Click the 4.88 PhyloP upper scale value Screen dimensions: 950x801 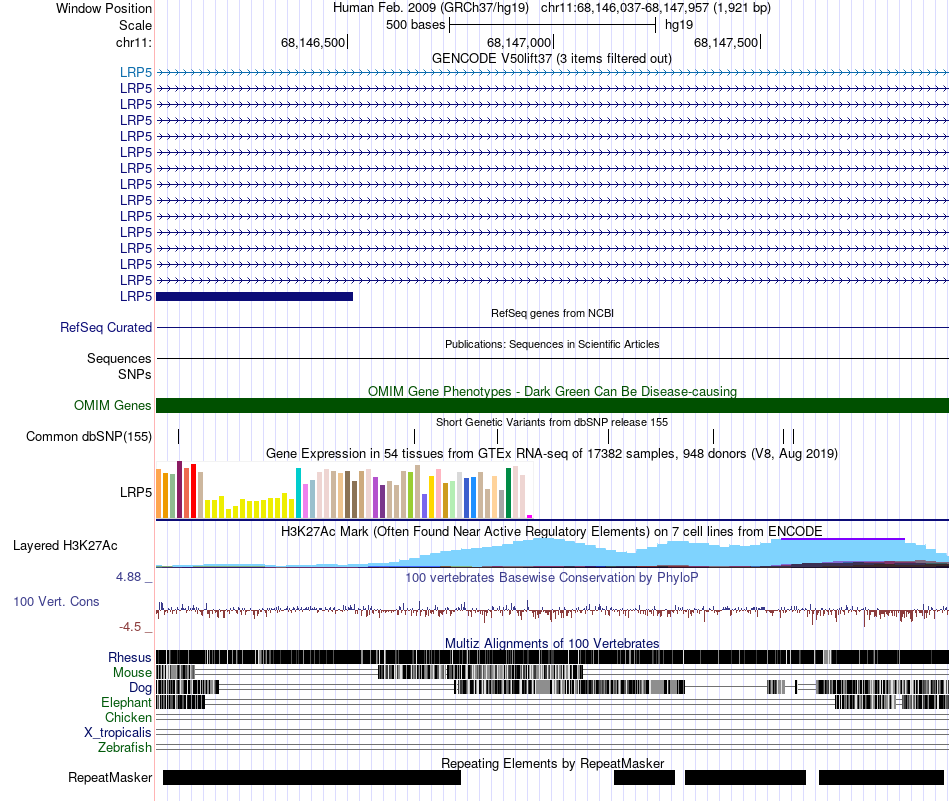(x=128, y=577)
